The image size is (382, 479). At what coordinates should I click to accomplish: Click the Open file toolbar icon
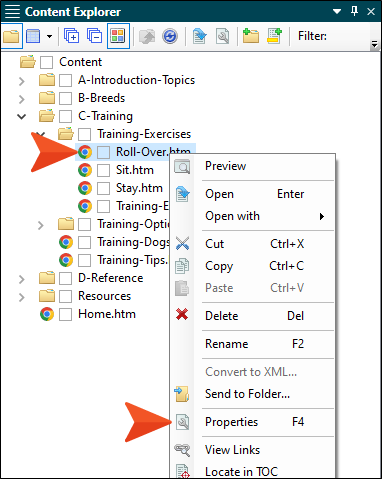pyautogui.click(x=199, y=36)
